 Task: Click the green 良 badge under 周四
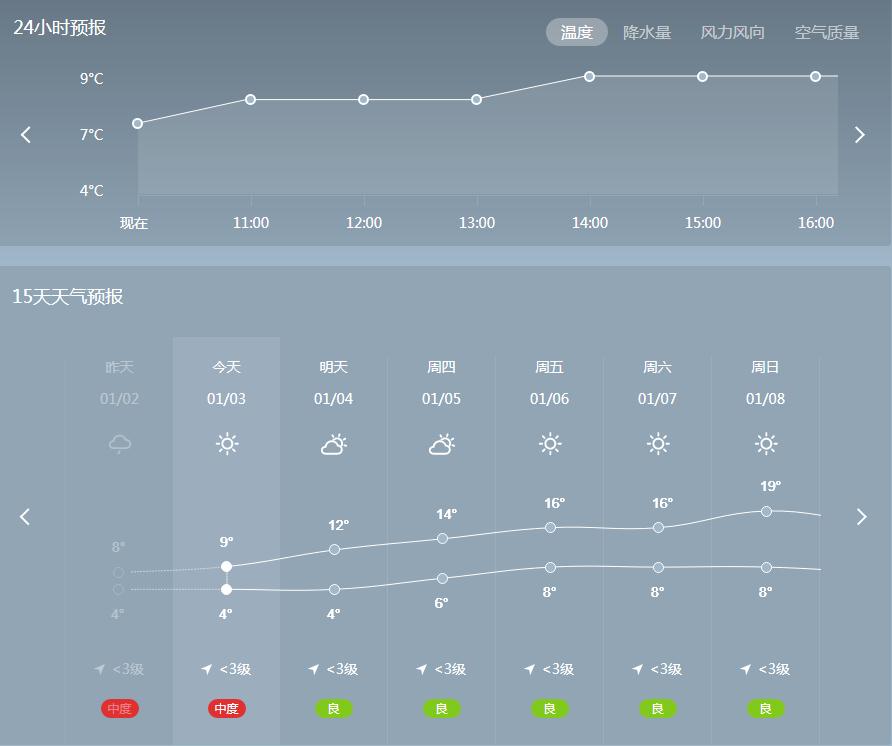click(441, 708)
